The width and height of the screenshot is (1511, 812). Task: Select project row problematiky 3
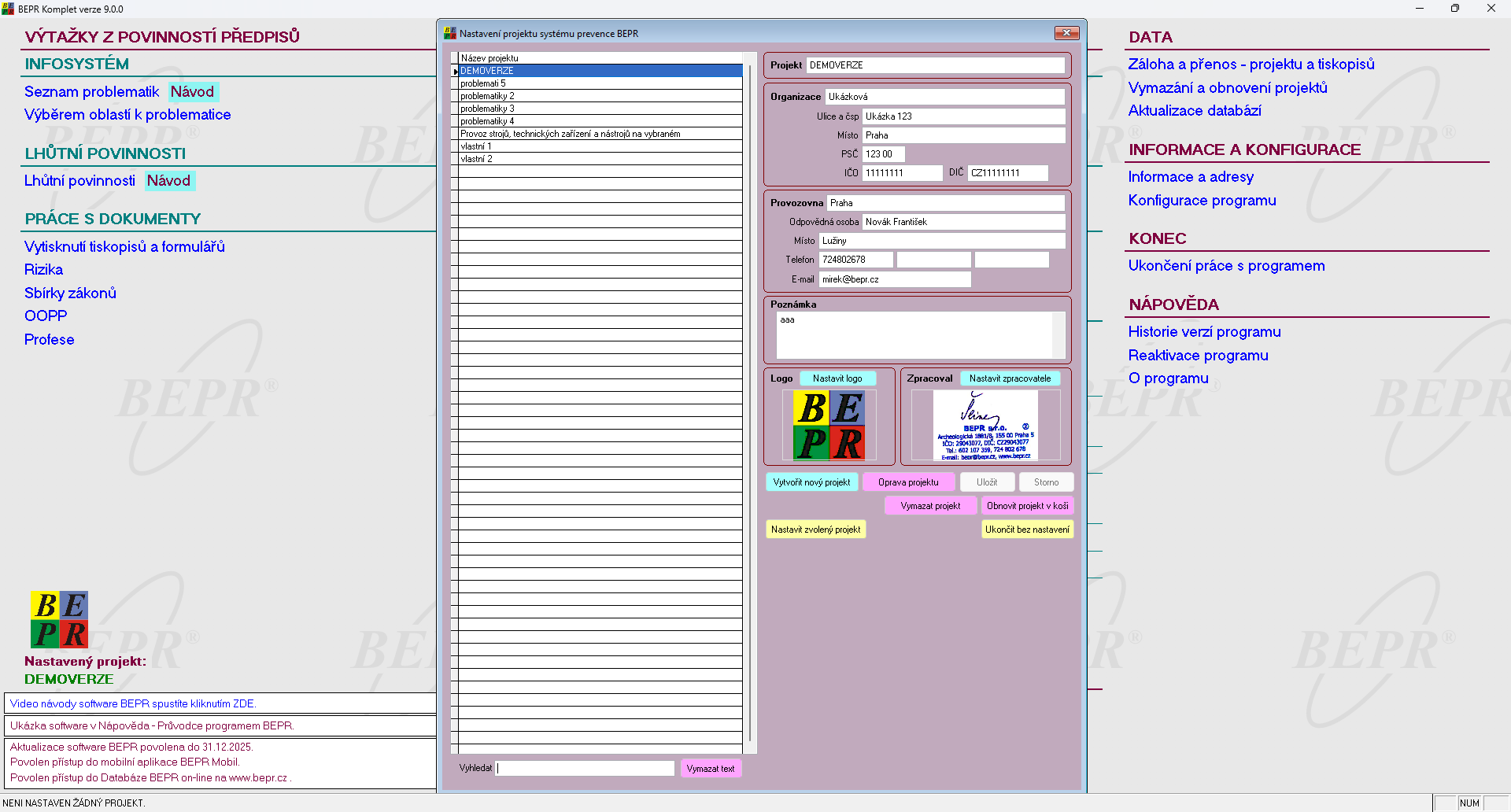coord(600,109)
